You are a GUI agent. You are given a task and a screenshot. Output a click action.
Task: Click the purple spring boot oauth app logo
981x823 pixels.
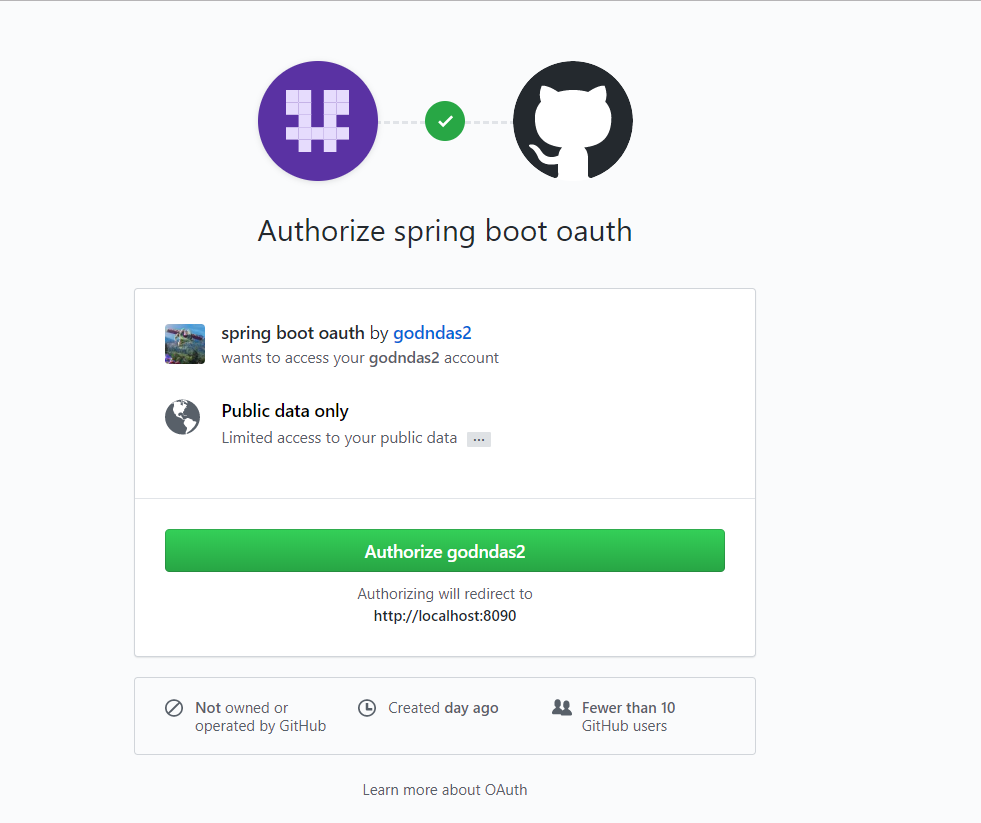point(317,120)
